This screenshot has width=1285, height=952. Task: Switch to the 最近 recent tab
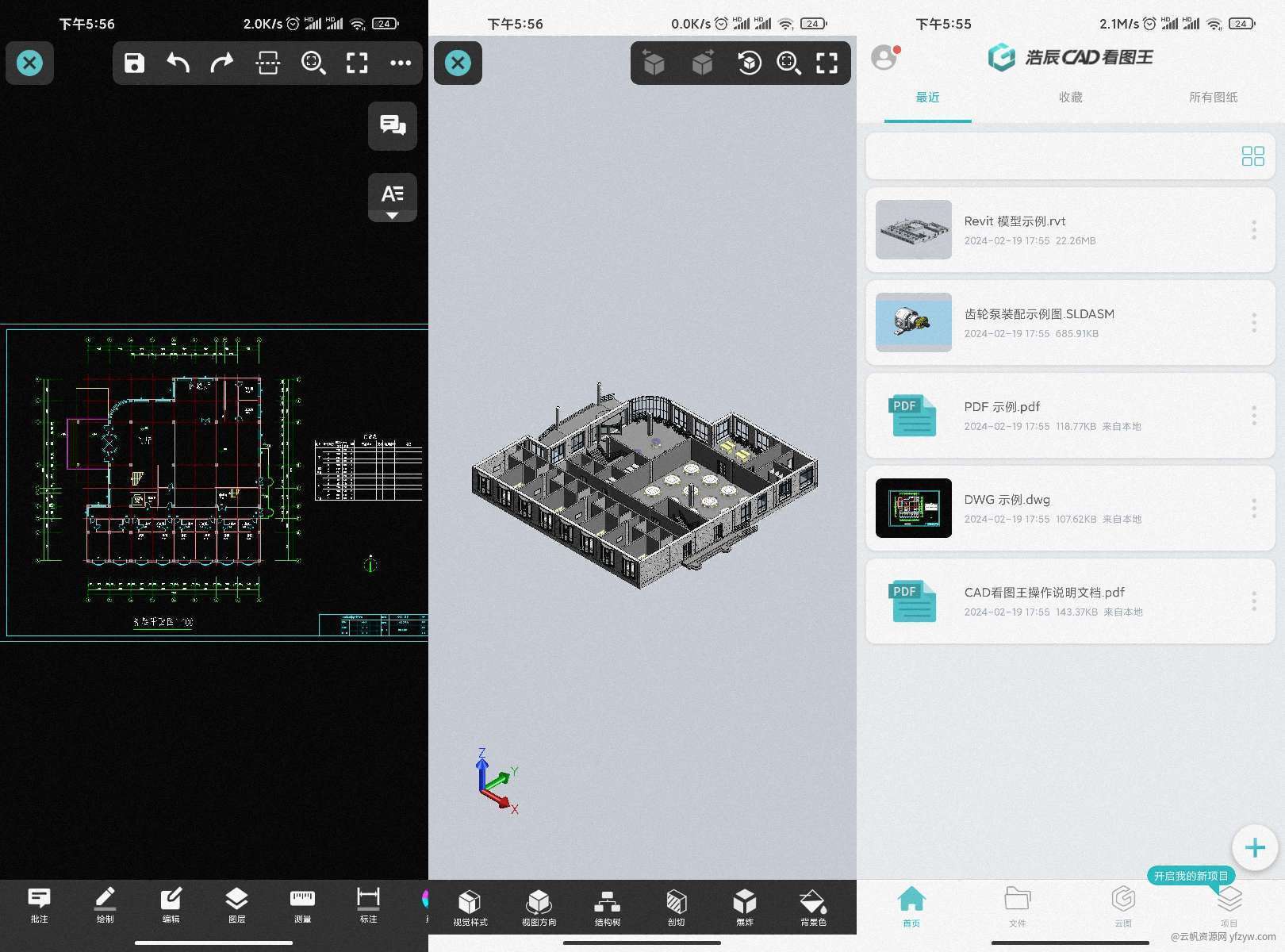click(x=927, y=98)
